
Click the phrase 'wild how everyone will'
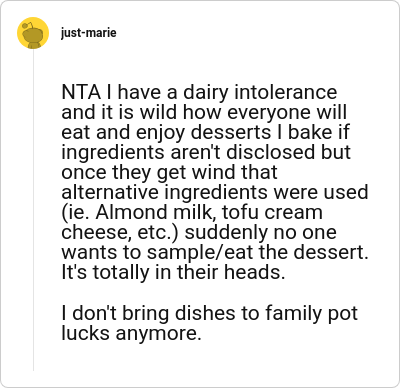coord(243,112)
